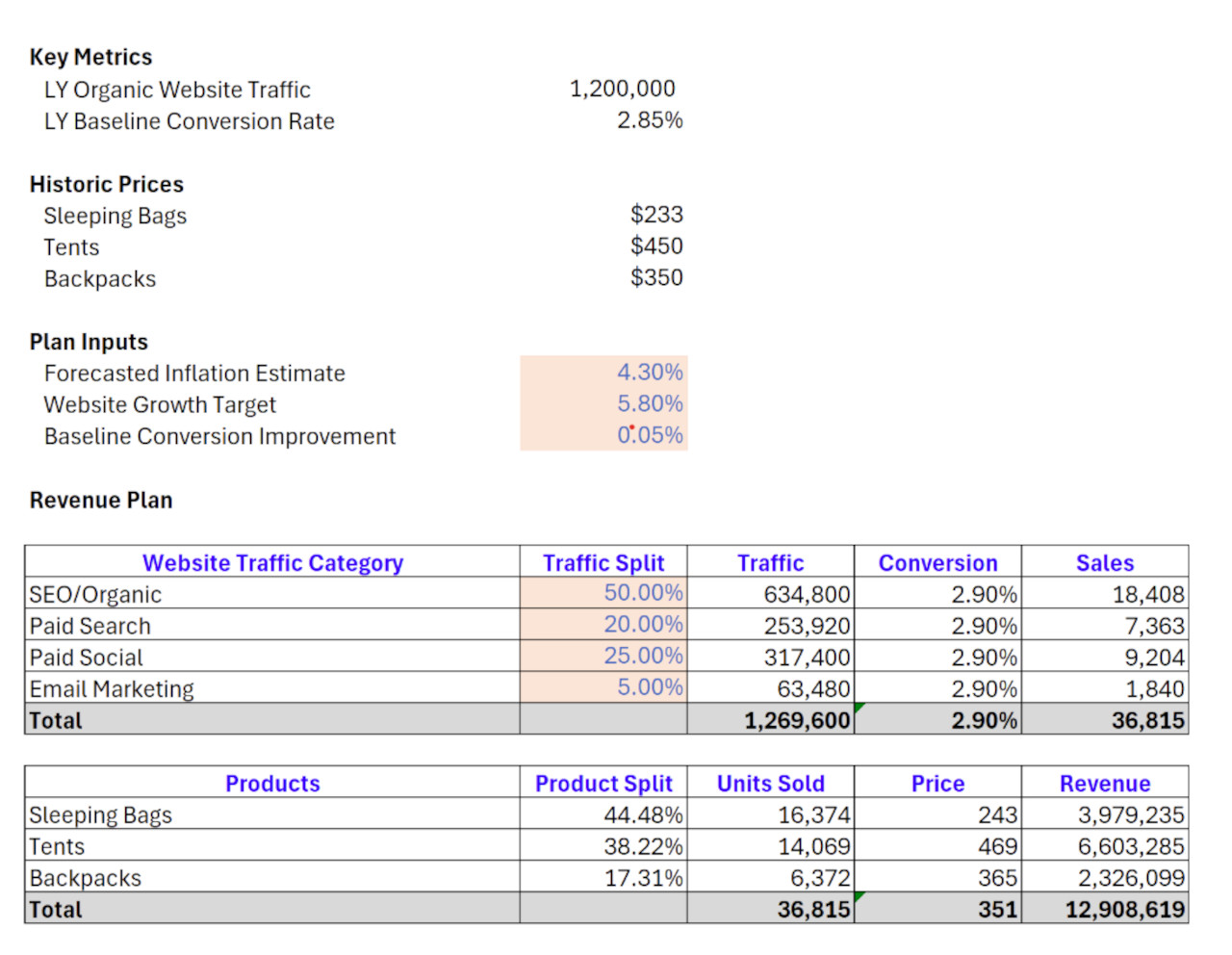Select the Tents historic price $450

pyautogui.click(x=656, y=246)
